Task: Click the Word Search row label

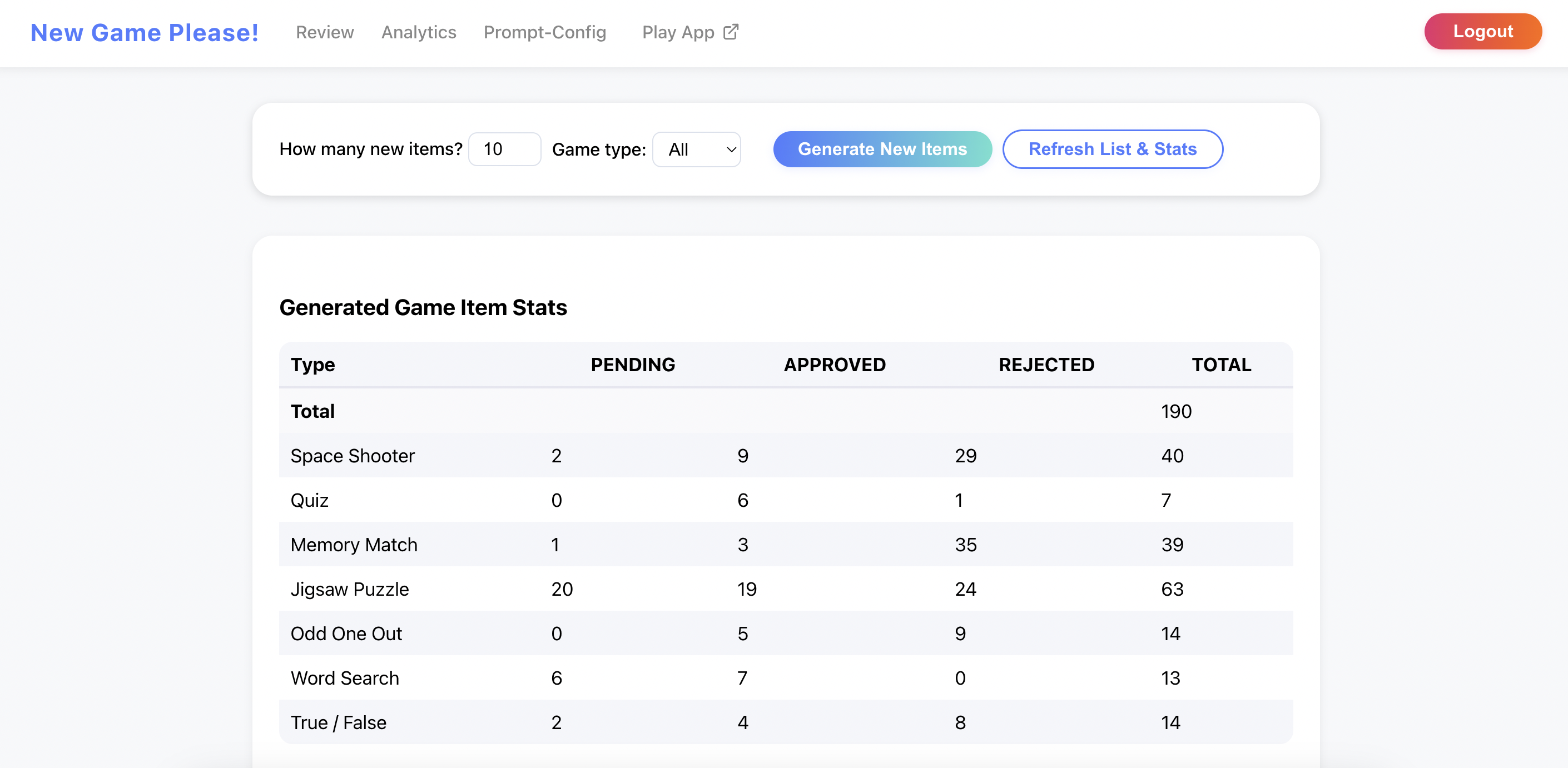Action: pos(345,678)
